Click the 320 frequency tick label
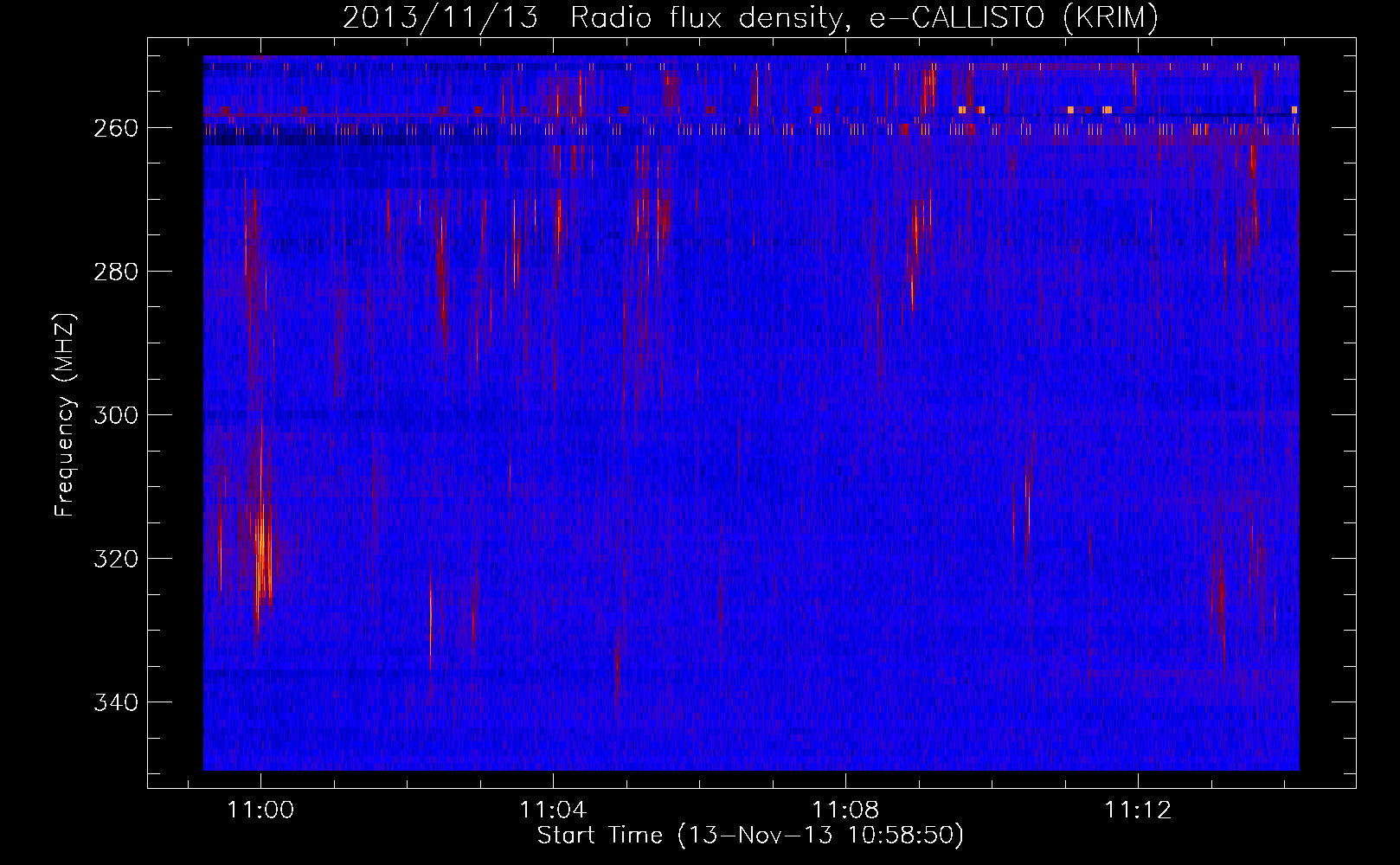Image resolution: width=1400 pixels, height=865 pixels. (x=116, y=559)
